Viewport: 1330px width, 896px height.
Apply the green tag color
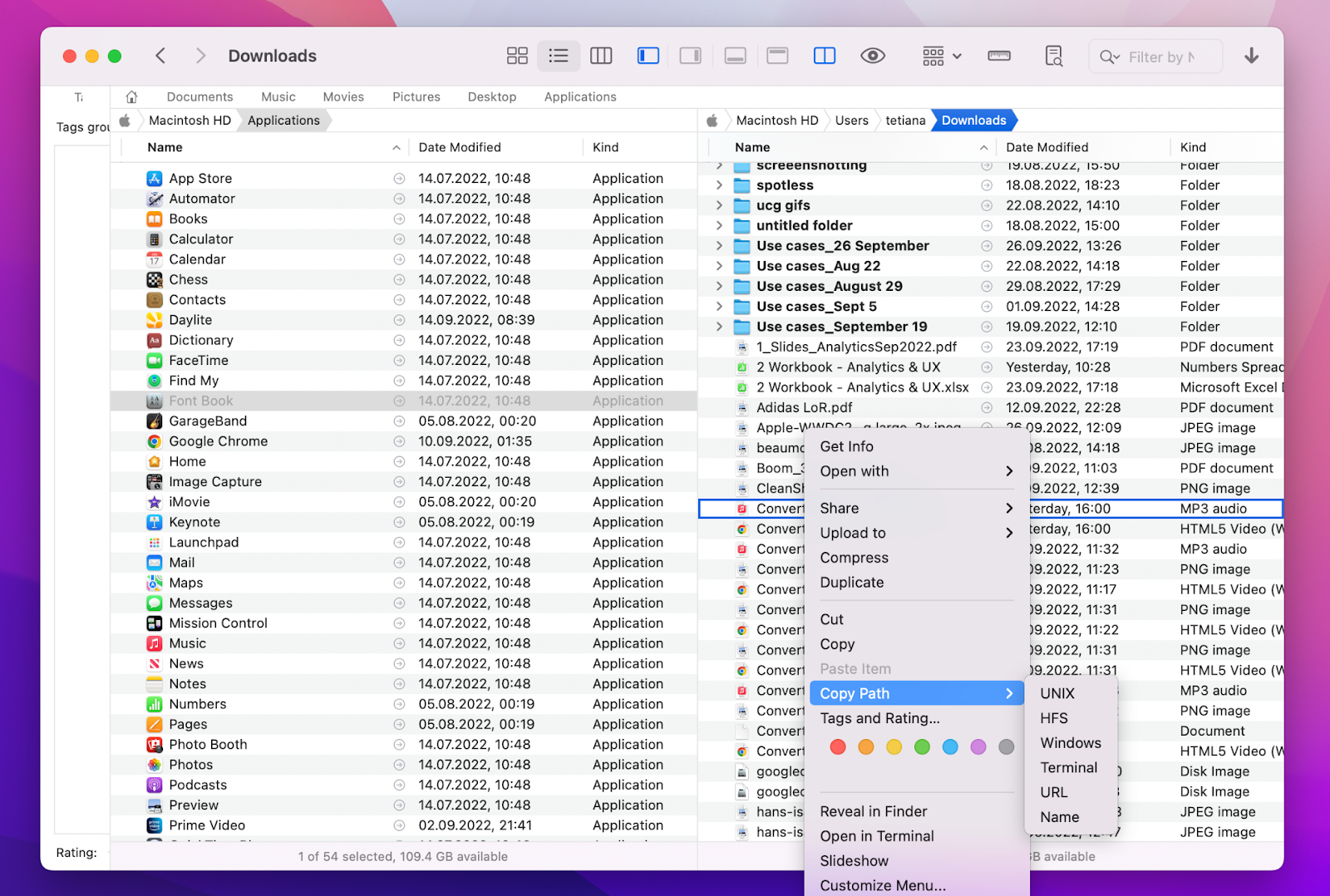[x=922, y=747]
